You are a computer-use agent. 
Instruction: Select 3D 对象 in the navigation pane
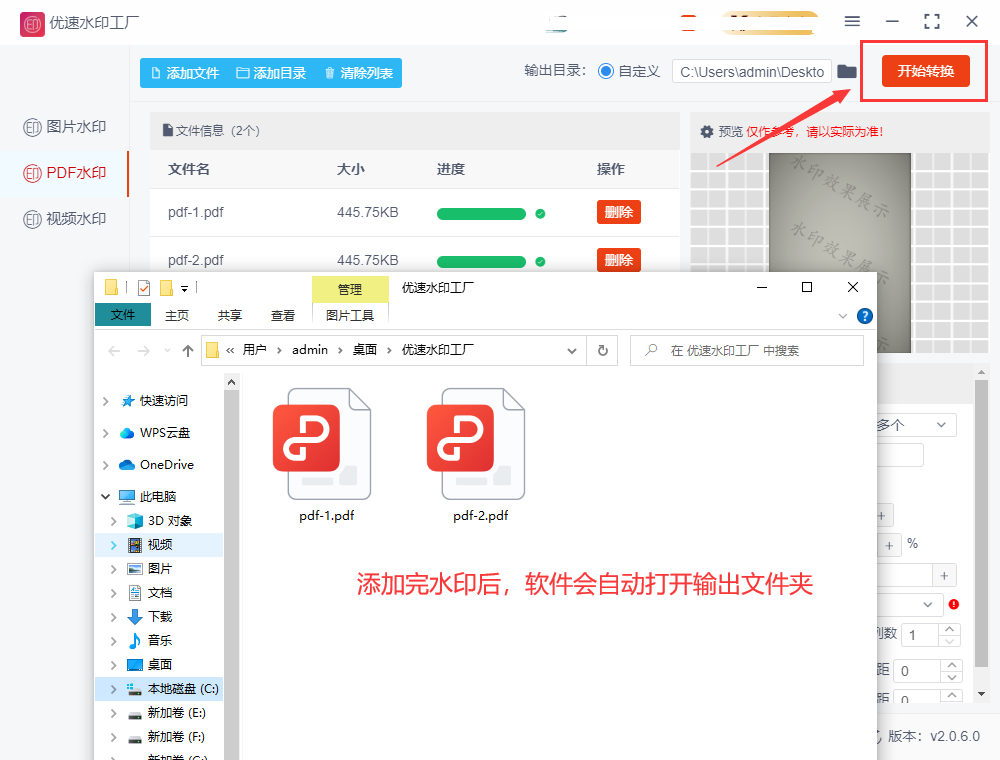pyautogui.click(x=170, y=521)
